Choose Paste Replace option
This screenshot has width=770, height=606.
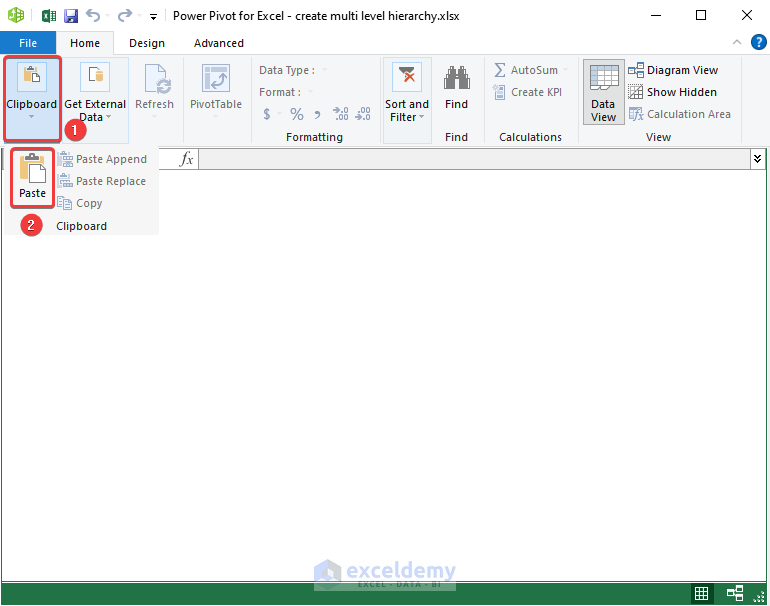(102, 181)
